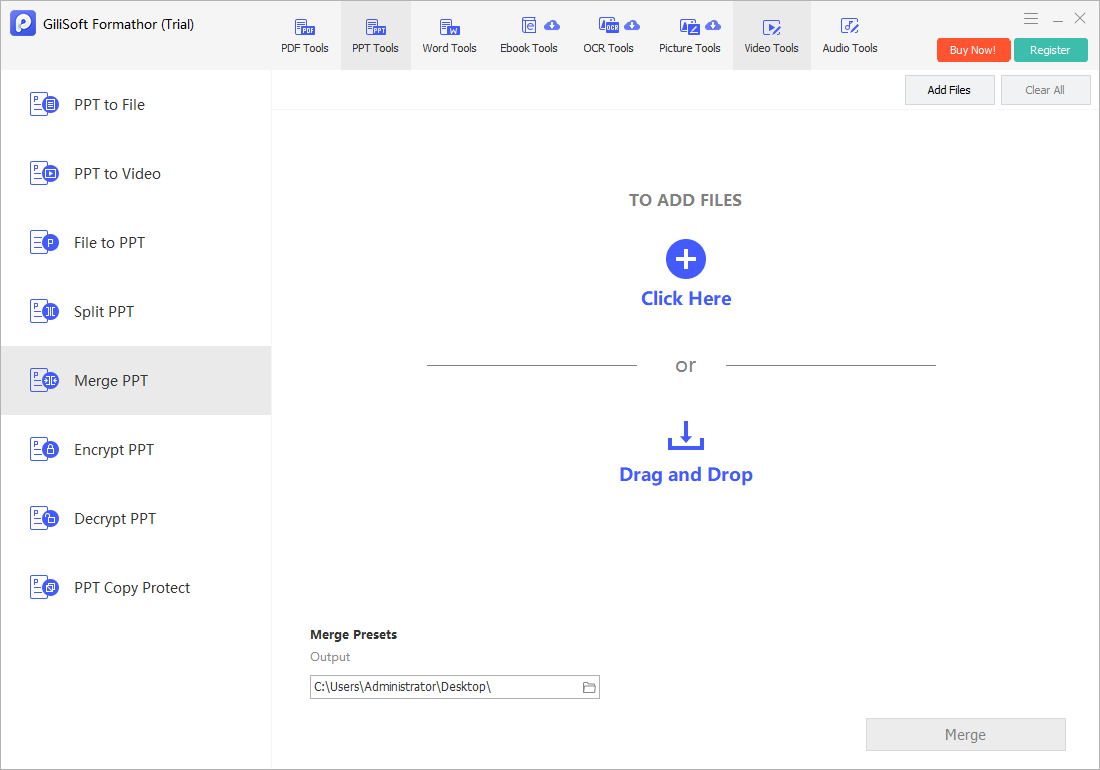The image size is (1100, 770).
Task: Open the Audio Tools icon
Action: (x=850, y=27)
